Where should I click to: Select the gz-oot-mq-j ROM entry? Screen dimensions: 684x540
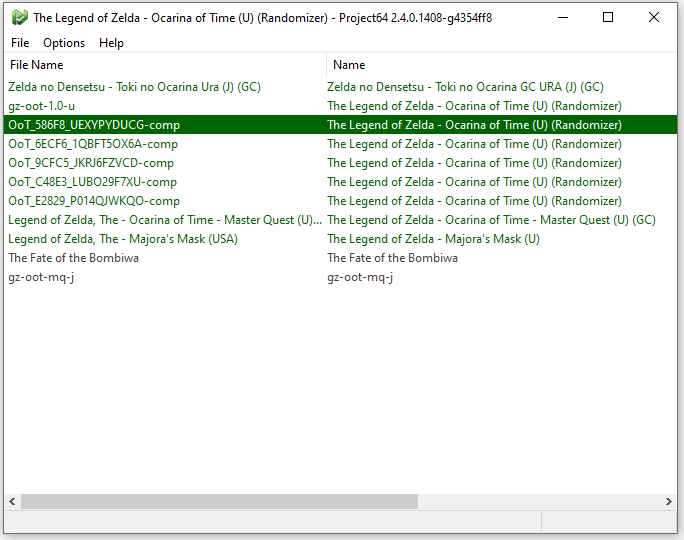pyautogui.click(x=41, y=277)
